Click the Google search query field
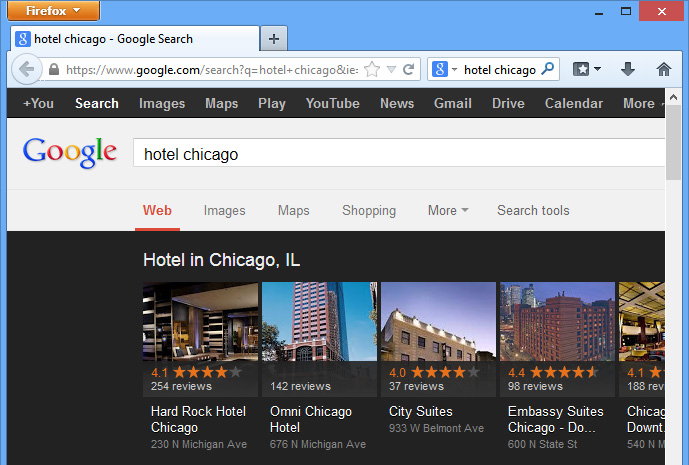Viewport: 689px width, 465px height. point(399,153)
